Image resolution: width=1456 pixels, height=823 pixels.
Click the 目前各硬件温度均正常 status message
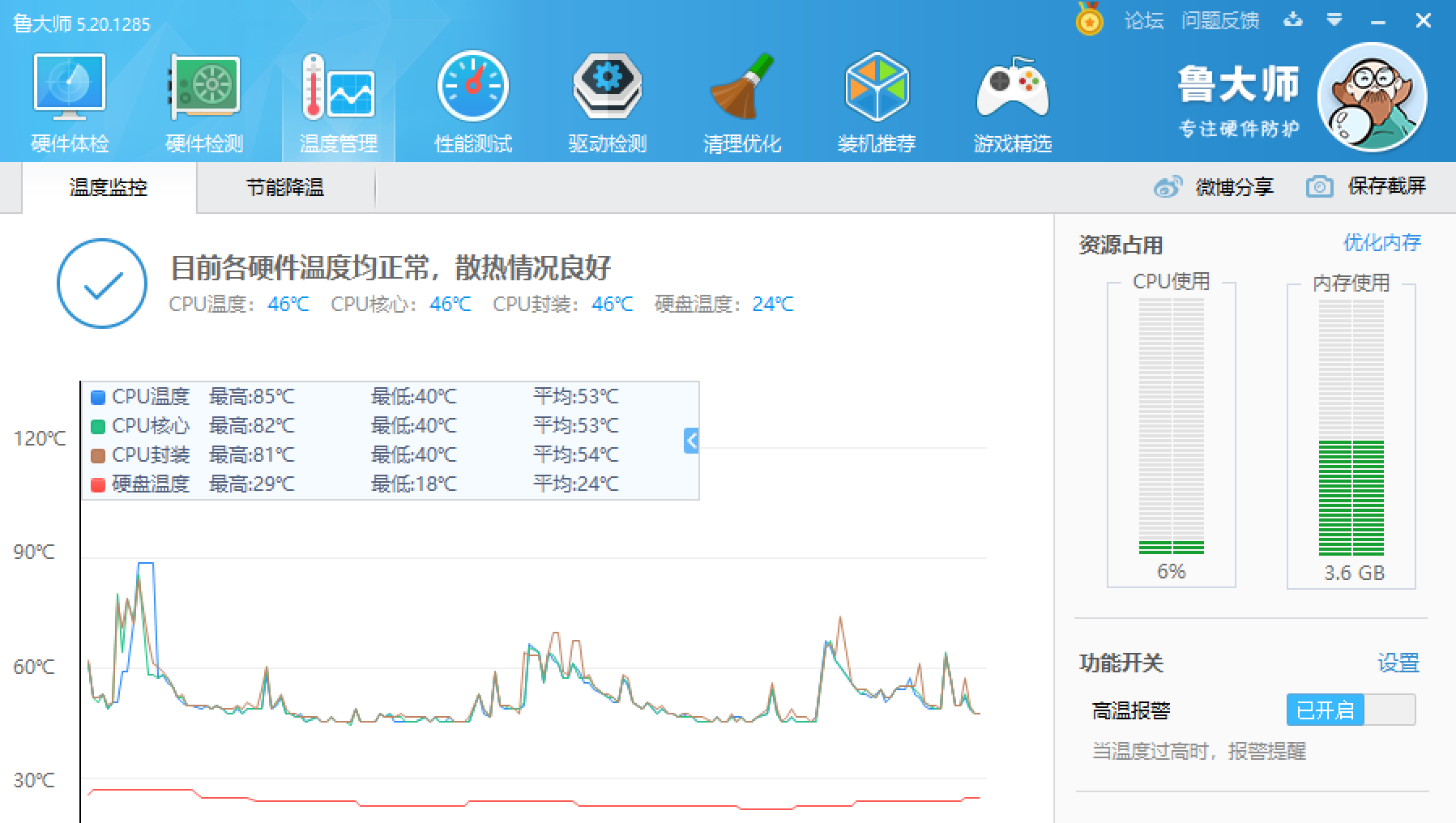coord(391,267)
